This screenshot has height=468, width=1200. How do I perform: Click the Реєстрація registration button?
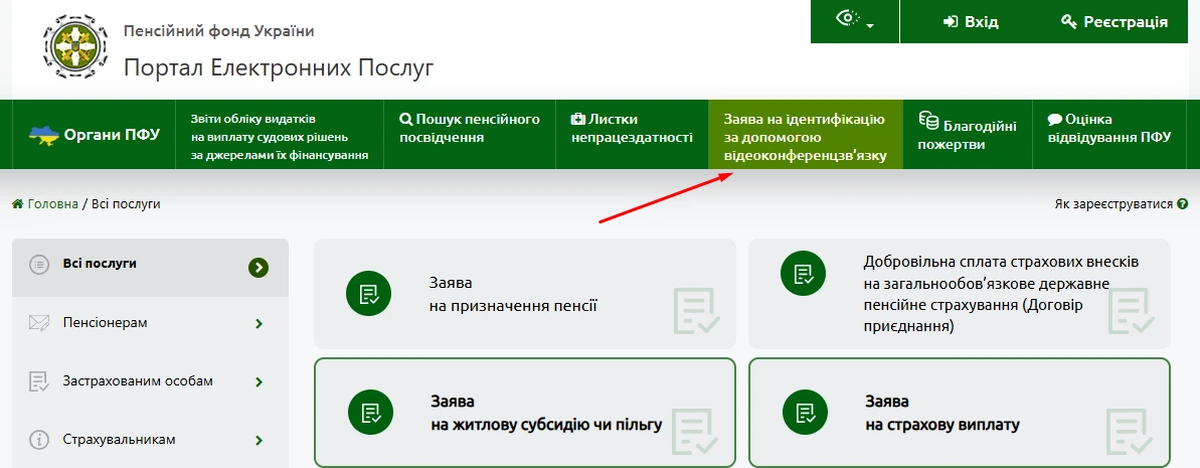pyautogui.click(x=1114, y=22)
